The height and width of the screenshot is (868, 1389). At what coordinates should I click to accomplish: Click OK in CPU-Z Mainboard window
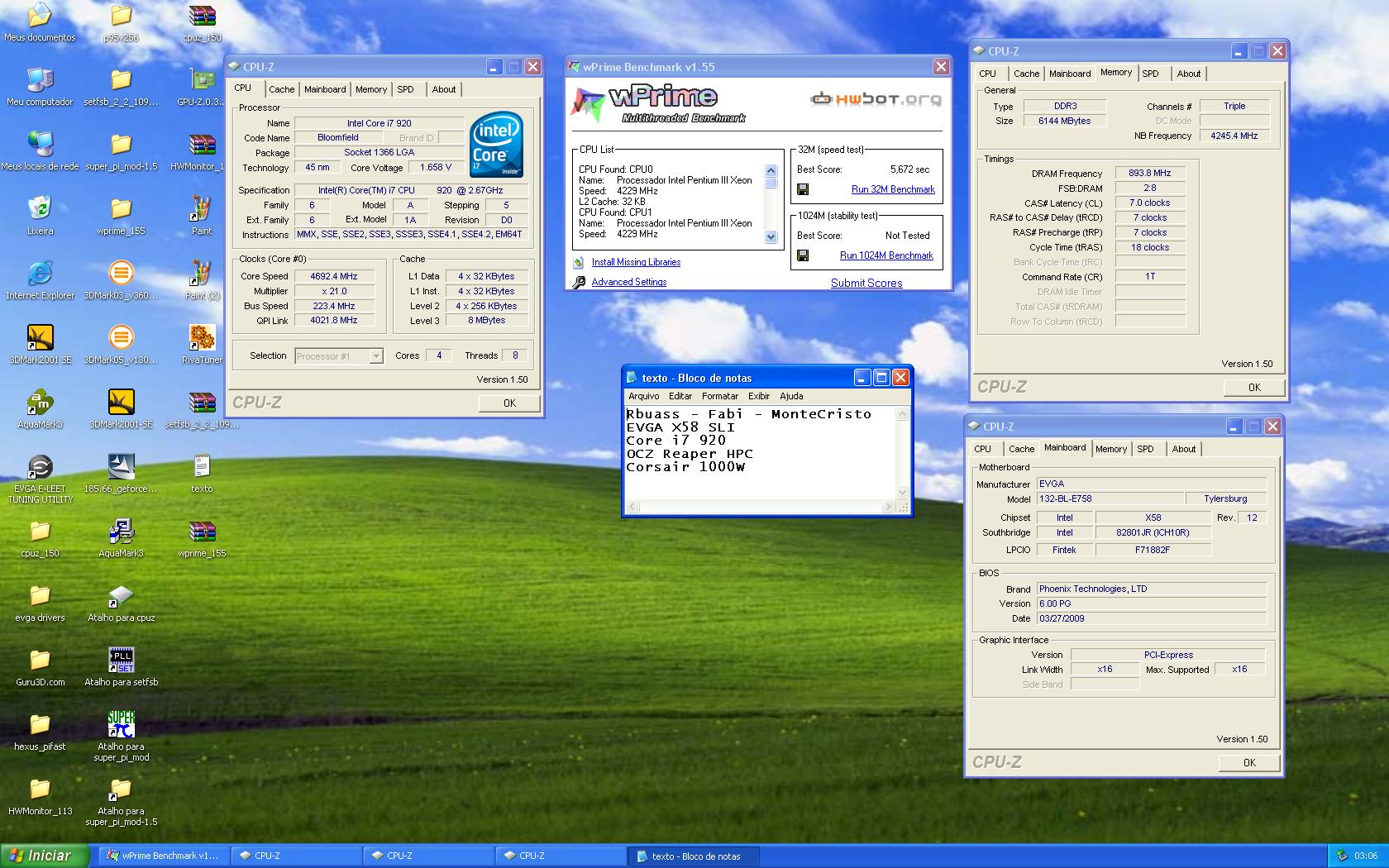click(x=1249, y=762)
